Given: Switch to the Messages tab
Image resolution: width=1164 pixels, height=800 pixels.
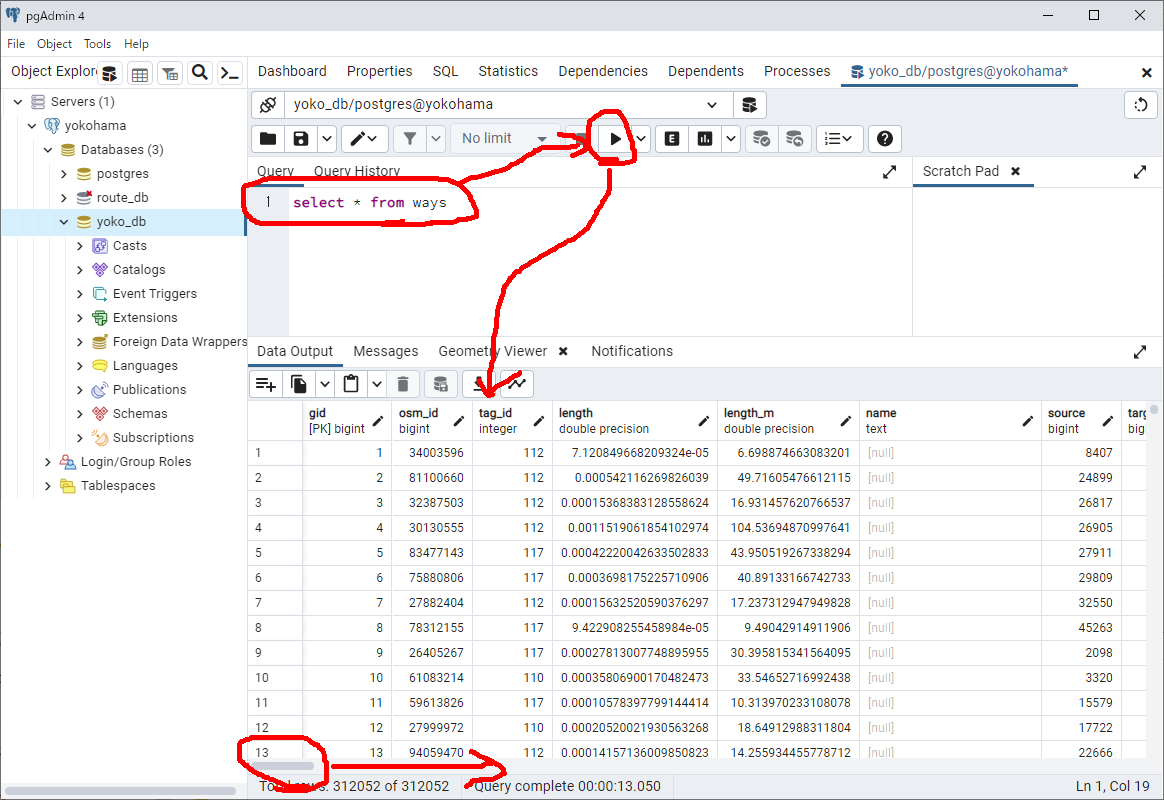Looking at the screenshot, I should (x=385, y=351).
